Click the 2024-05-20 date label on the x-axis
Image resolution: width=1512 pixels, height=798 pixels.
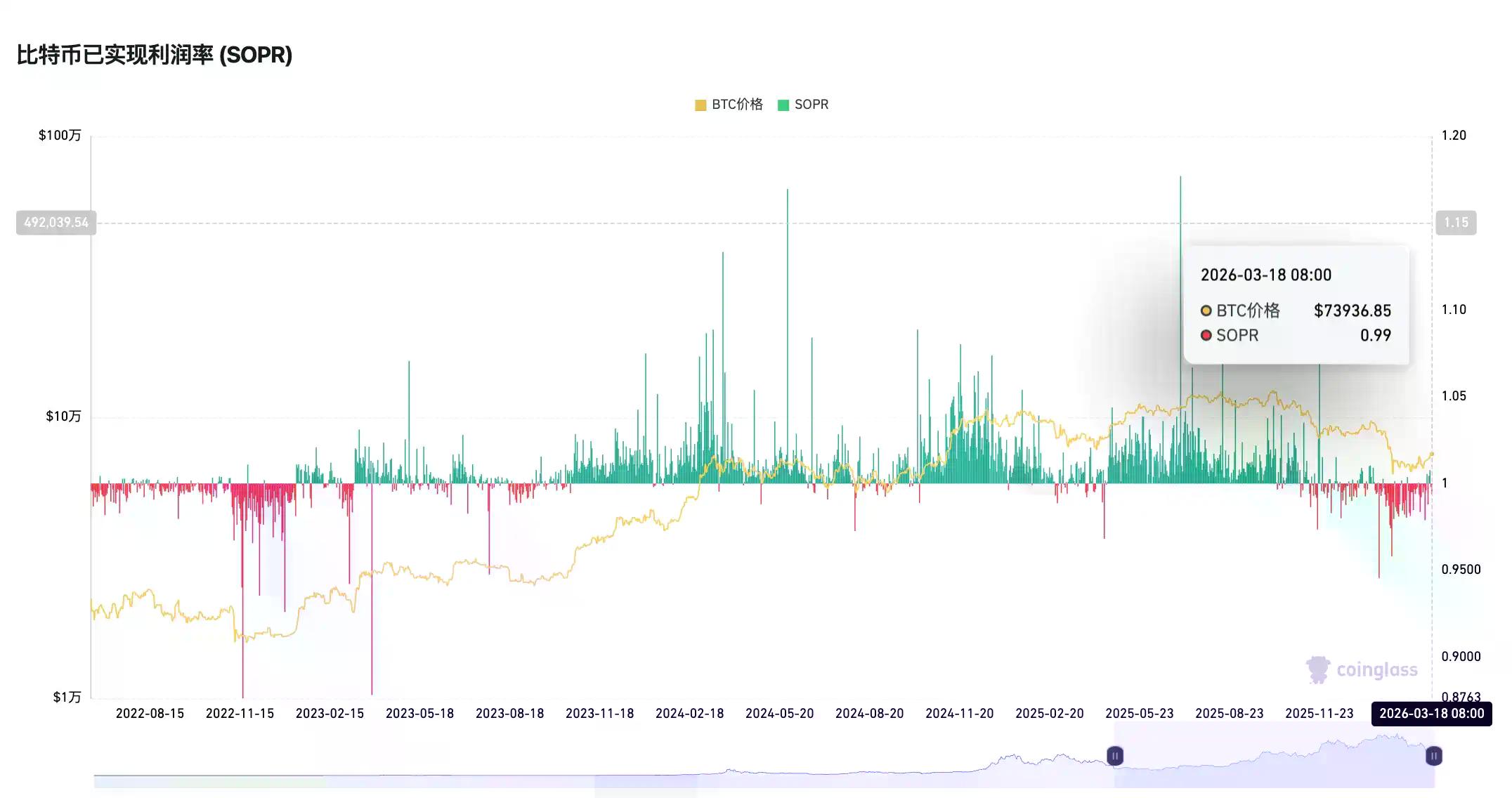(779, 714)
